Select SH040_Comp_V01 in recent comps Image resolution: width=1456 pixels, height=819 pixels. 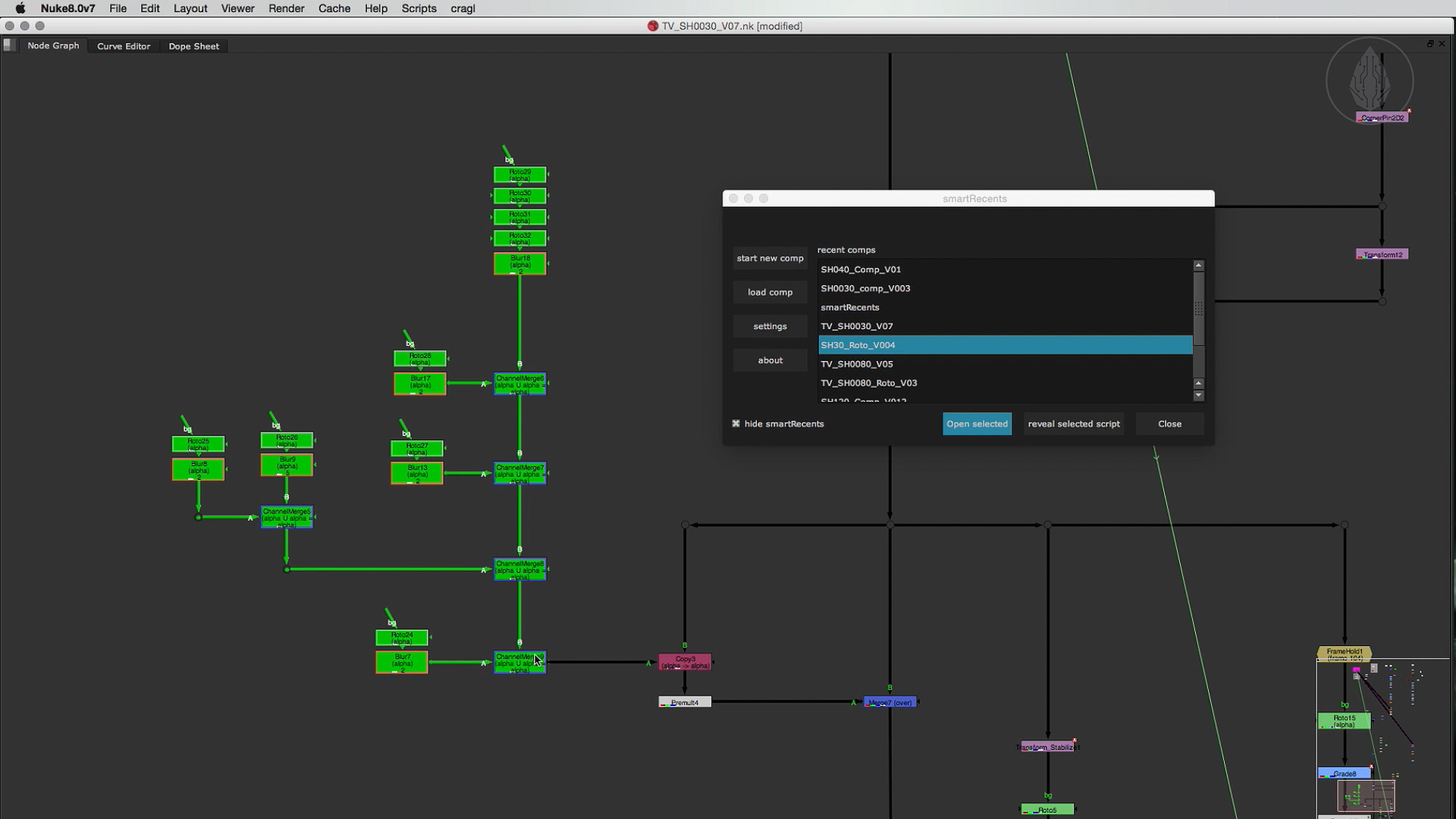(1006, 269)
